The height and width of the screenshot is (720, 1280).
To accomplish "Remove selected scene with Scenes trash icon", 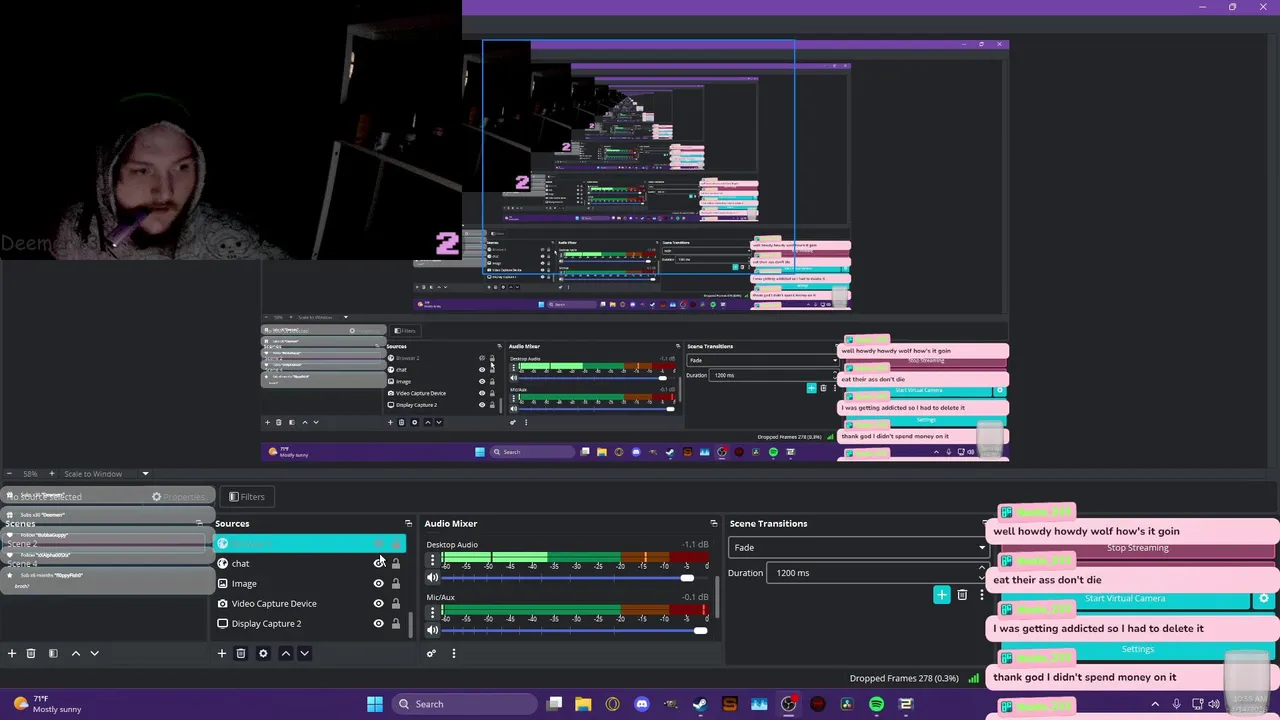I will (x=31, y=653).
